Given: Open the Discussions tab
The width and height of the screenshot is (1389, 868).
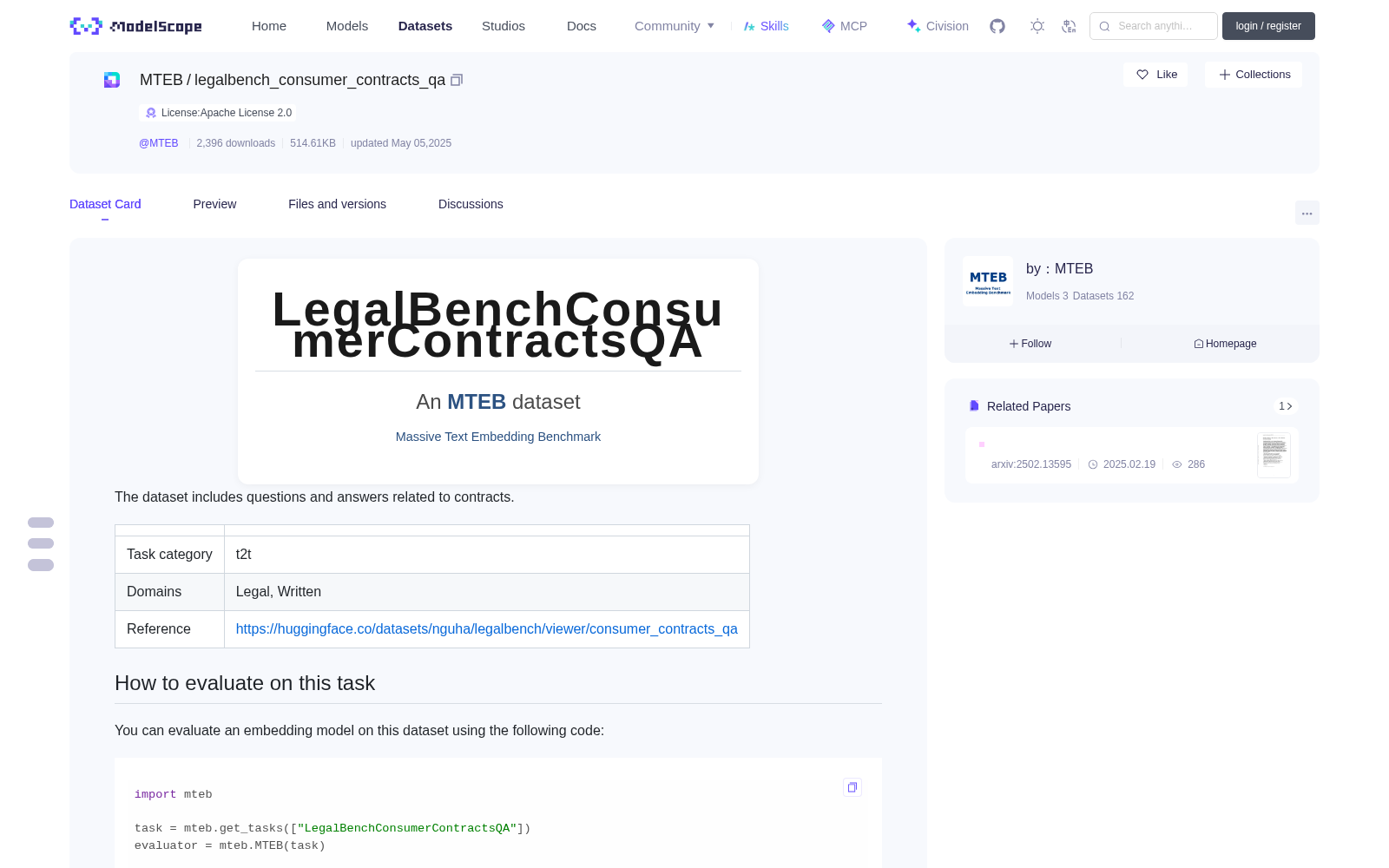Looking at the screenshot, I should pos(471,204).
